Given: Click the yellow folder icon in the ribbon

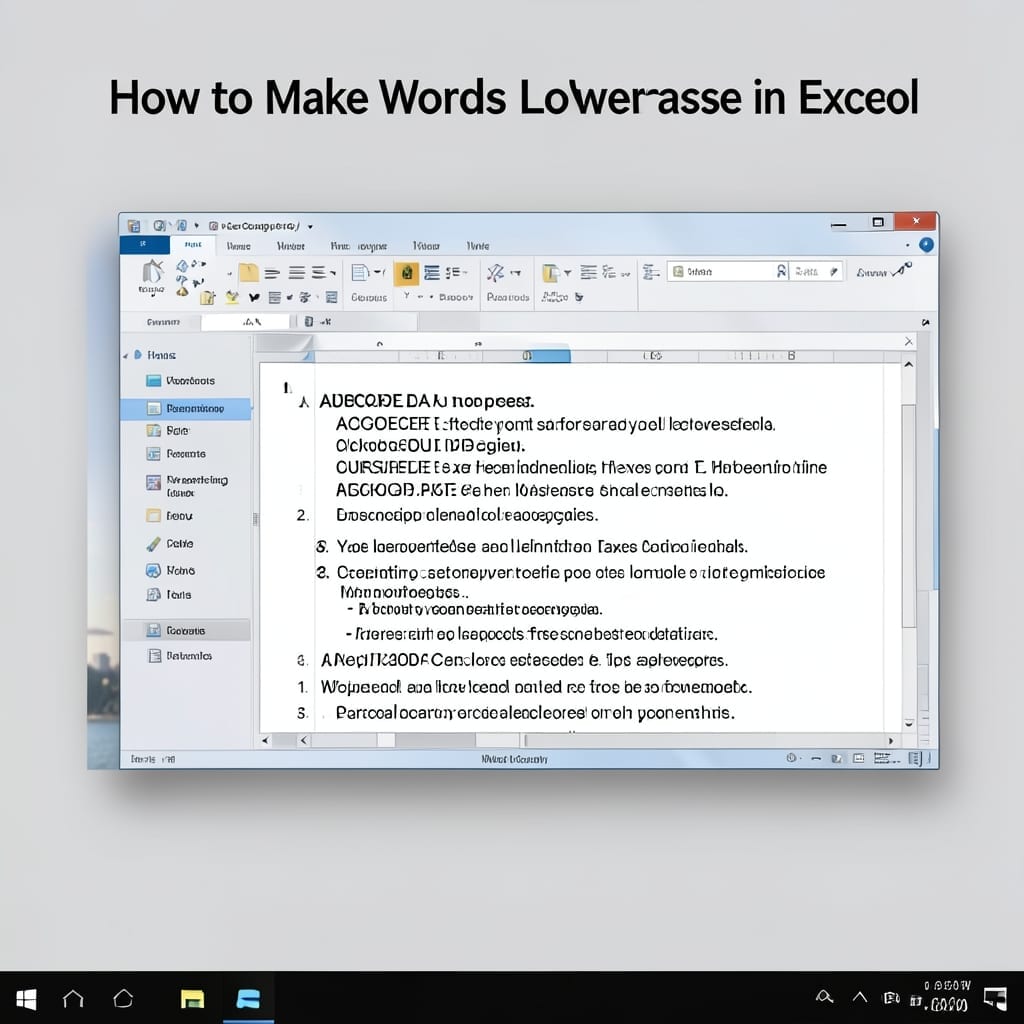Looking at the screenshot, I should point(249,272).
